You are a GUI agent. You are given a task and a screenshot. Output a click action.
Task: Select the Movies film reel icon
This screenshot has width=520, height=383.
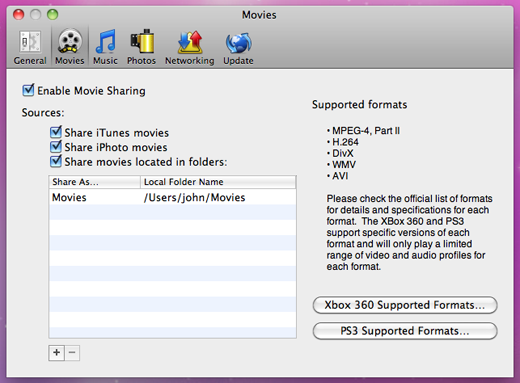[x=70, y=47]
